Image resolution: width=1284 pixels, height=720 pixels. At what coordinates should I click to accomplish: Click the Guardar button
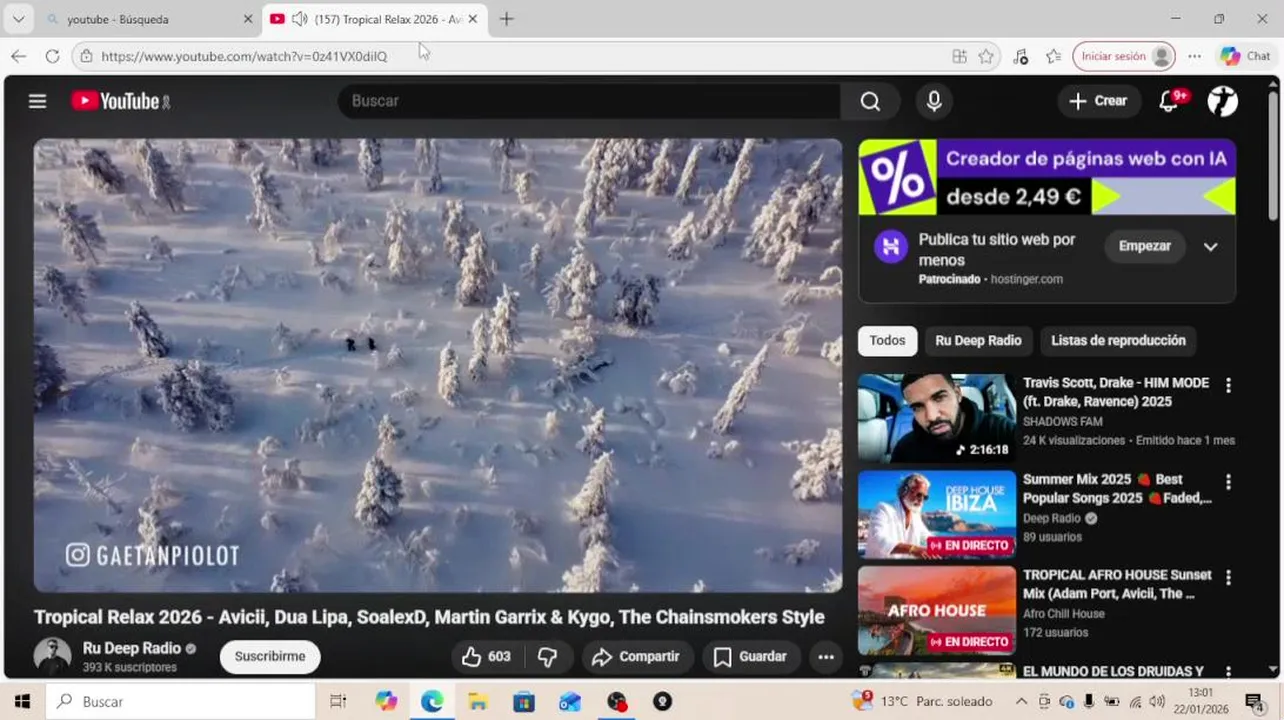tap(751, 657)
